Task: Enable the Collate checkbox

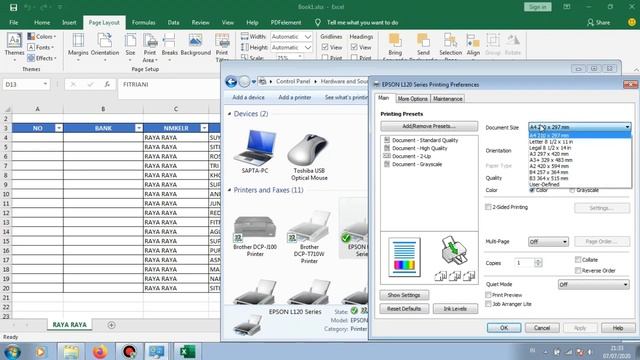Action: point(578,260)
